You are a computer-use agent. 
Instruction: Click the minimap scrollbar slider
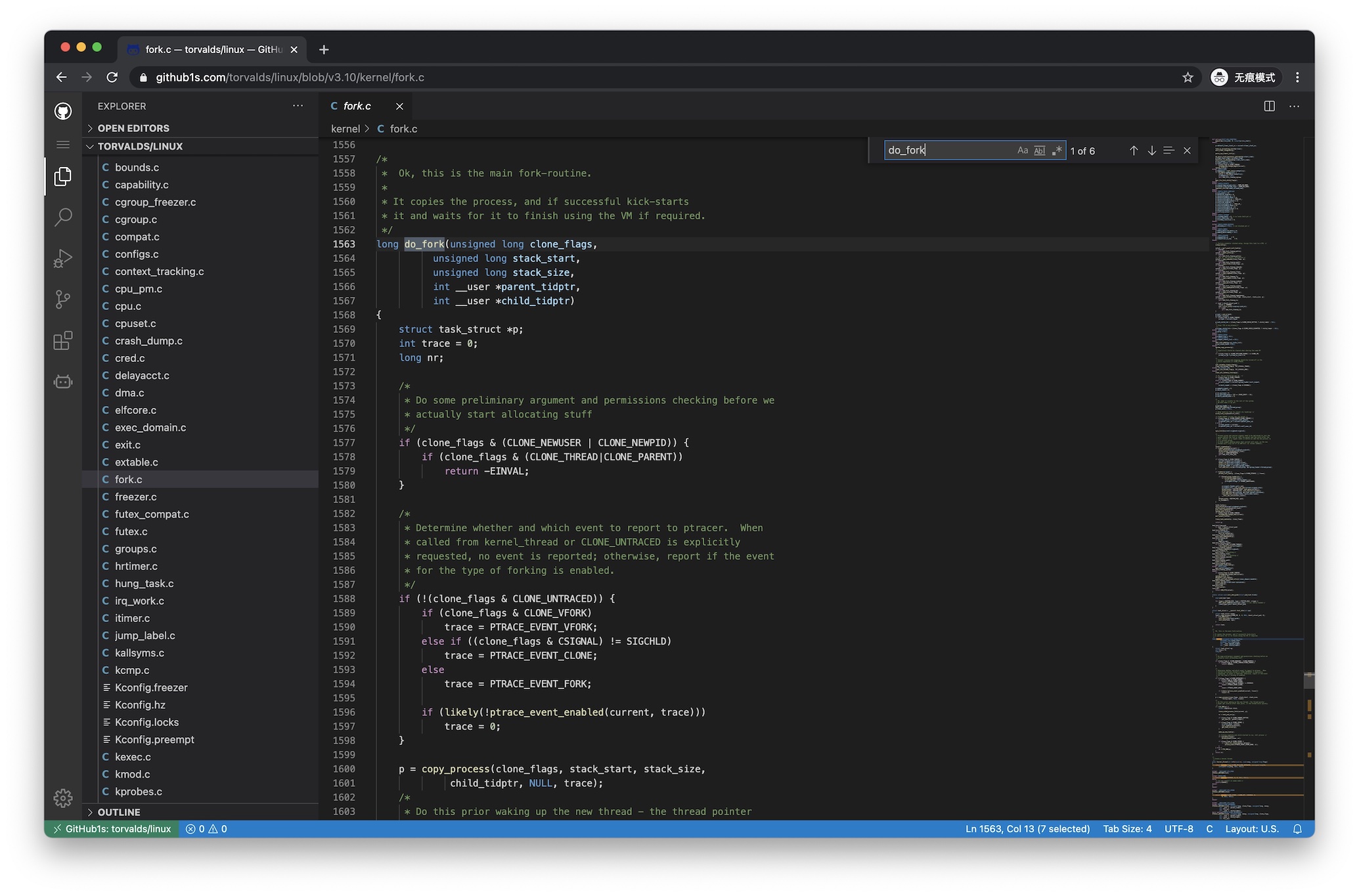pyautogui.click(x=1308, y=681)
